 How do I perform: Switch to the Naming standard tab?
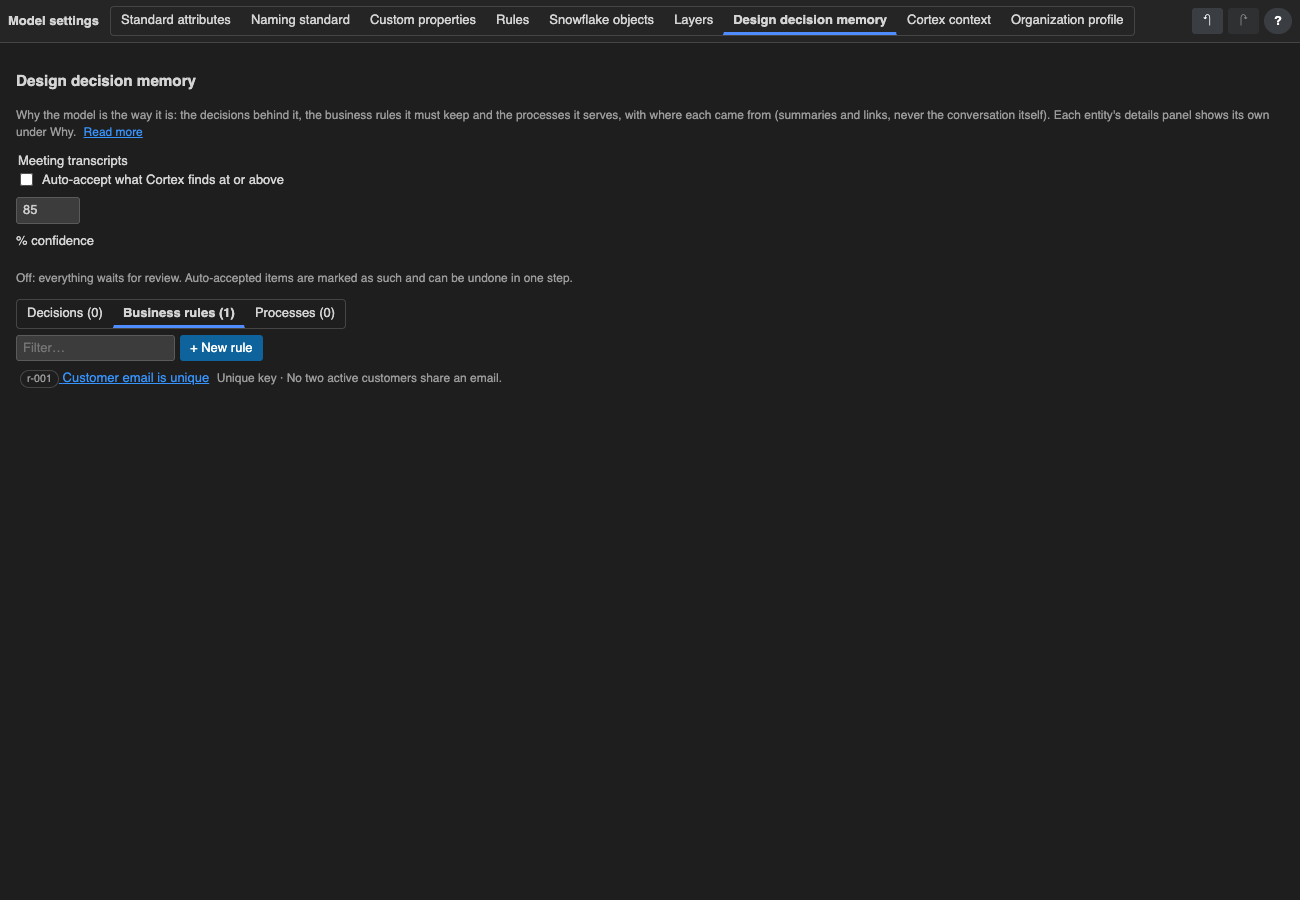[300, 20]
